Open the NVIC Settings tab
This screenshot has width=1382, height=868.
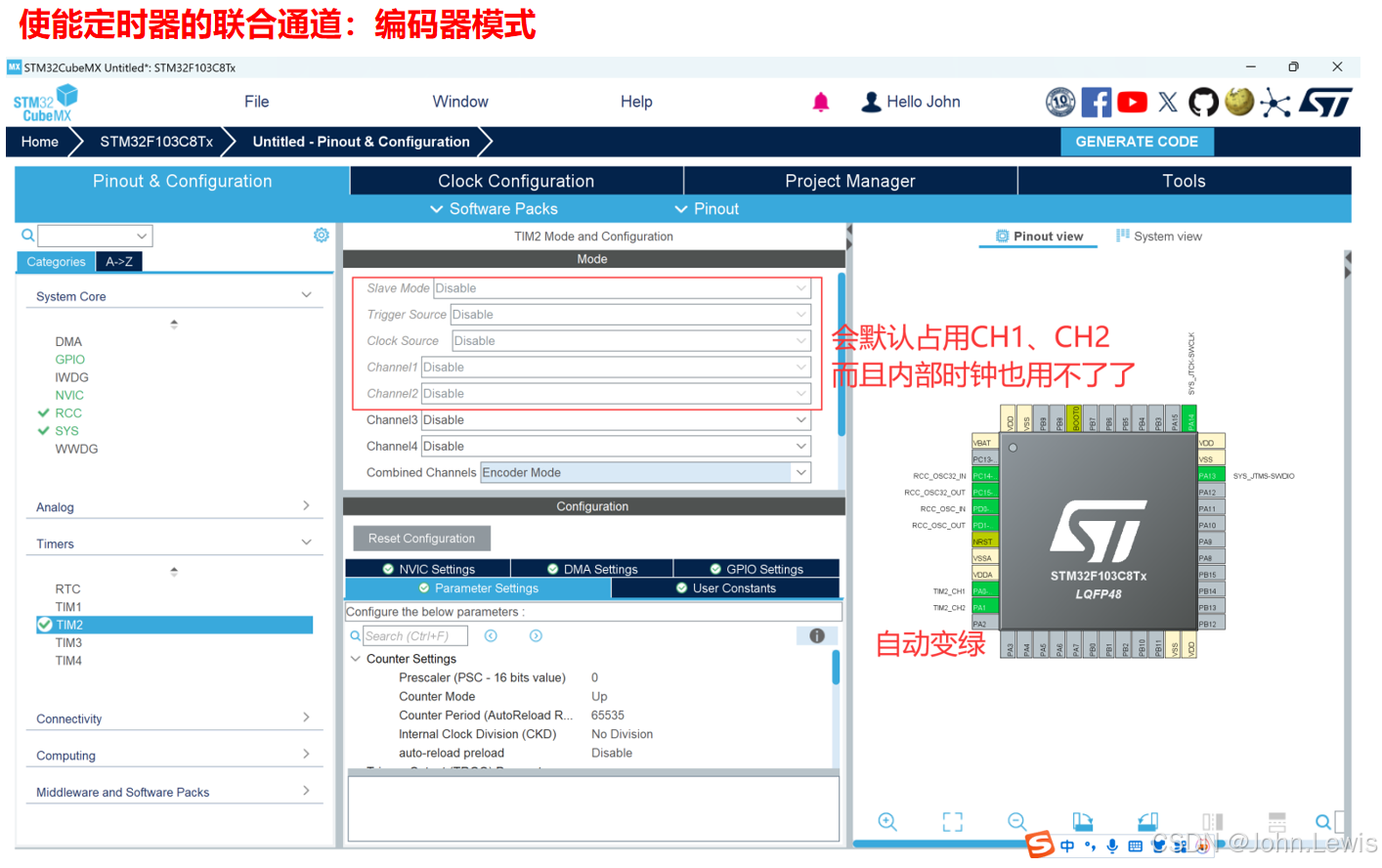[x=428, y=569]
